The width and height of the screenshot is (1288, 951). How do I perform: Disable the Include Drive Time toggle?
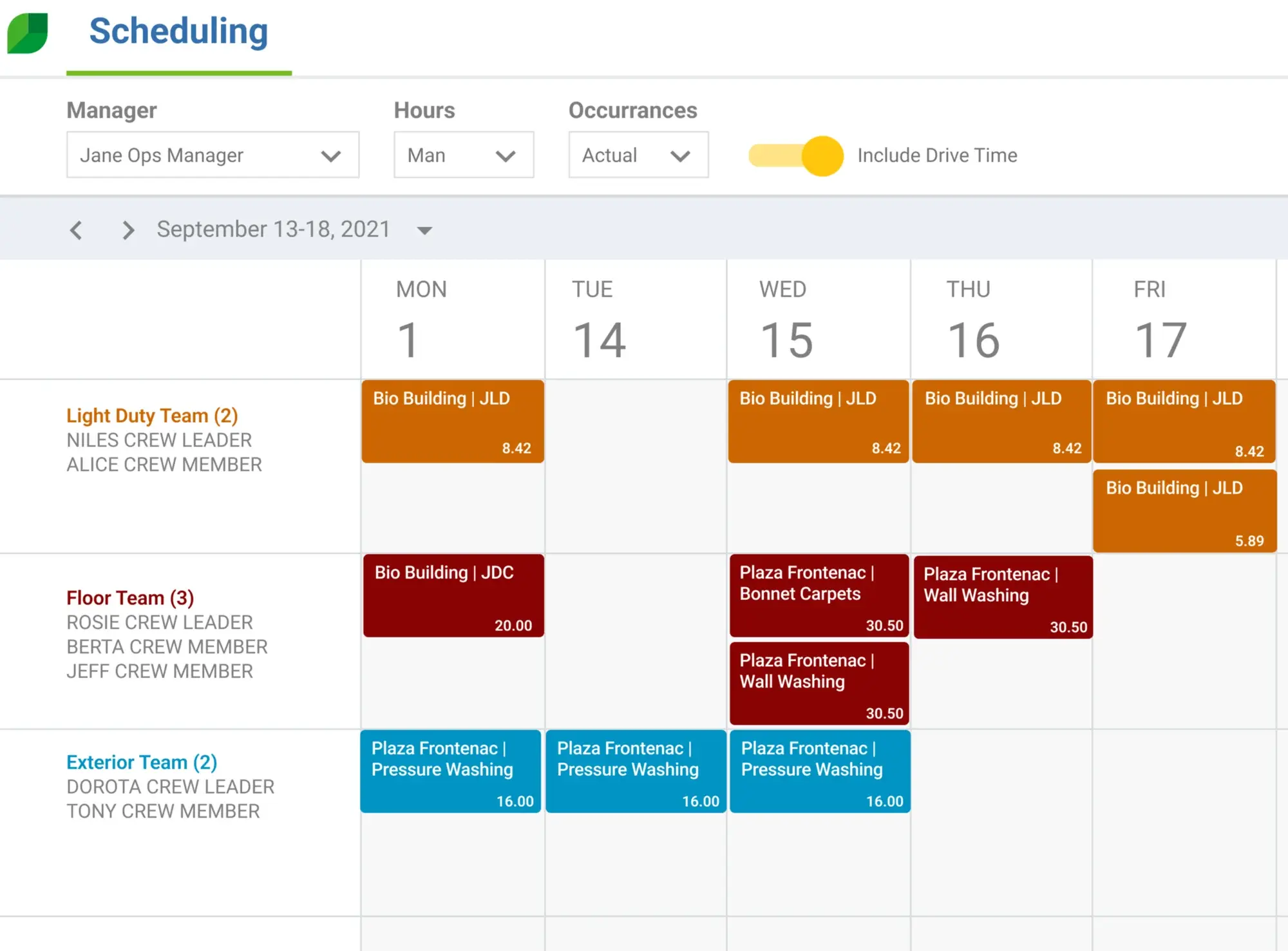[x=795, y=155]
